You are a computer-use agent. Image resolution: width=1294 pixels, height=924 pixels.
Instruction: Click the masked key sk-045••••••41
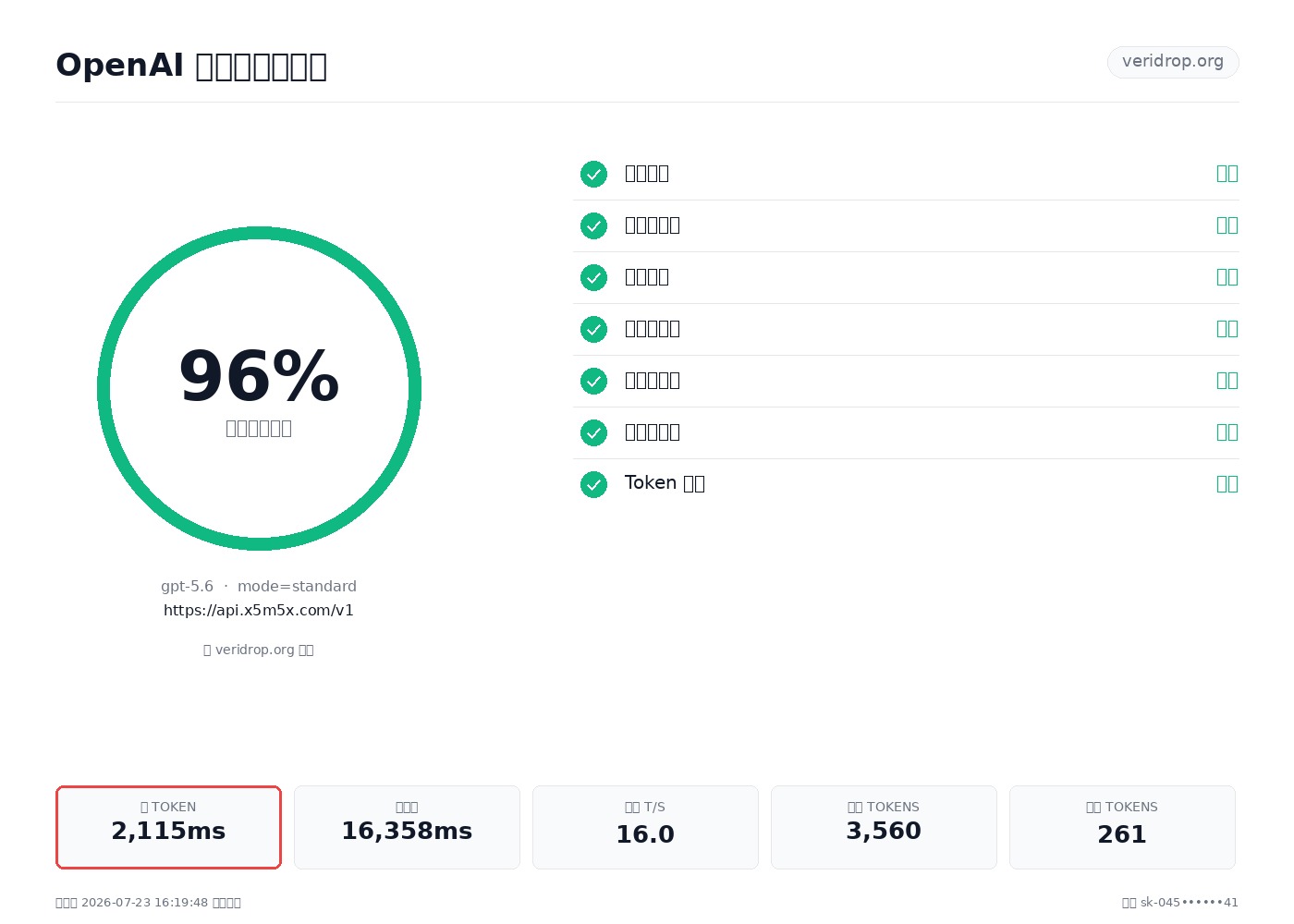1190,903
